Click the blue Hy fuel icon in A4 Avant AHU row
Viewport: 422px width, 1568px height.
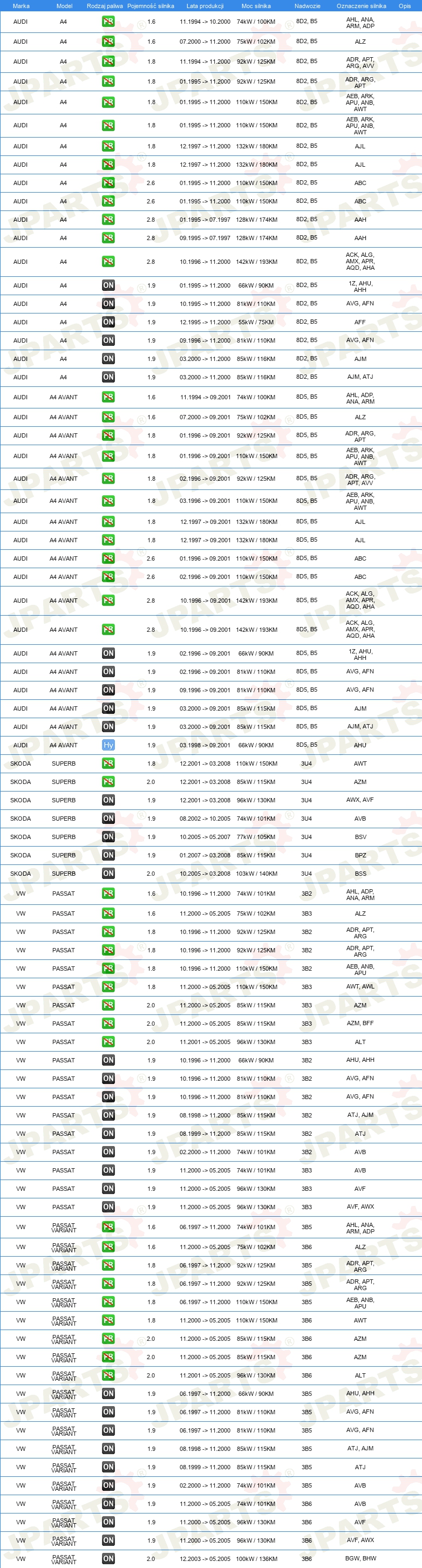(108, 745)
